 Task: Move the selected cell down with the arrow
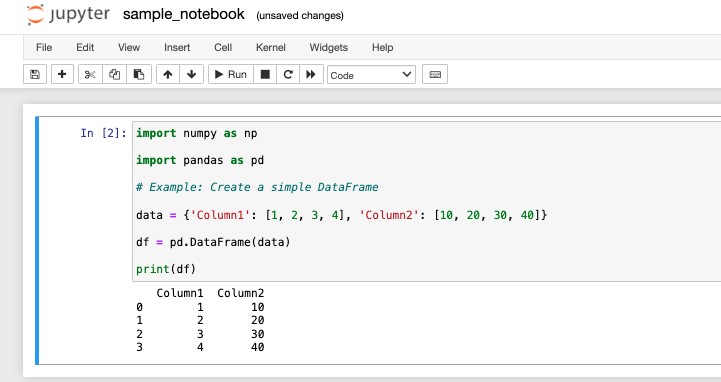tap(192, 74)
